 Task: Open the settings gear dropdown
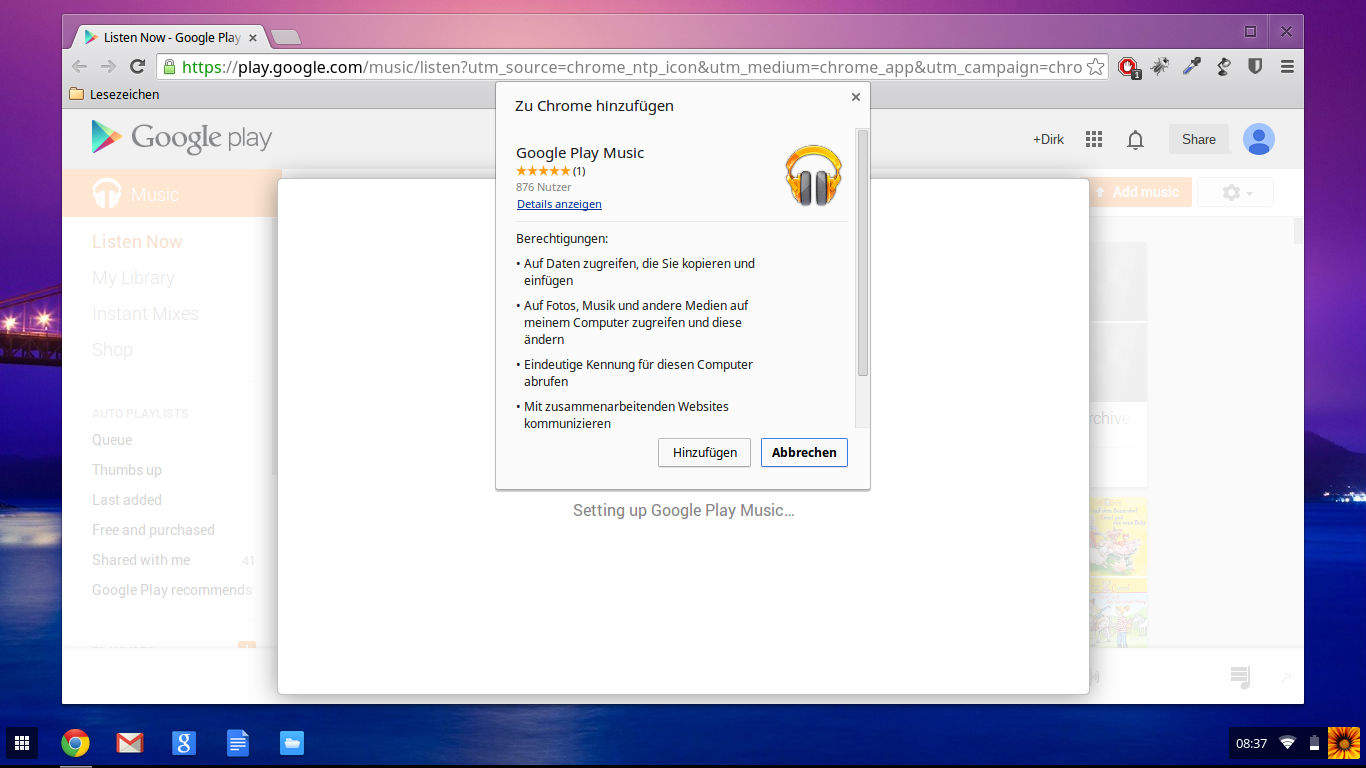(1236, 192)
